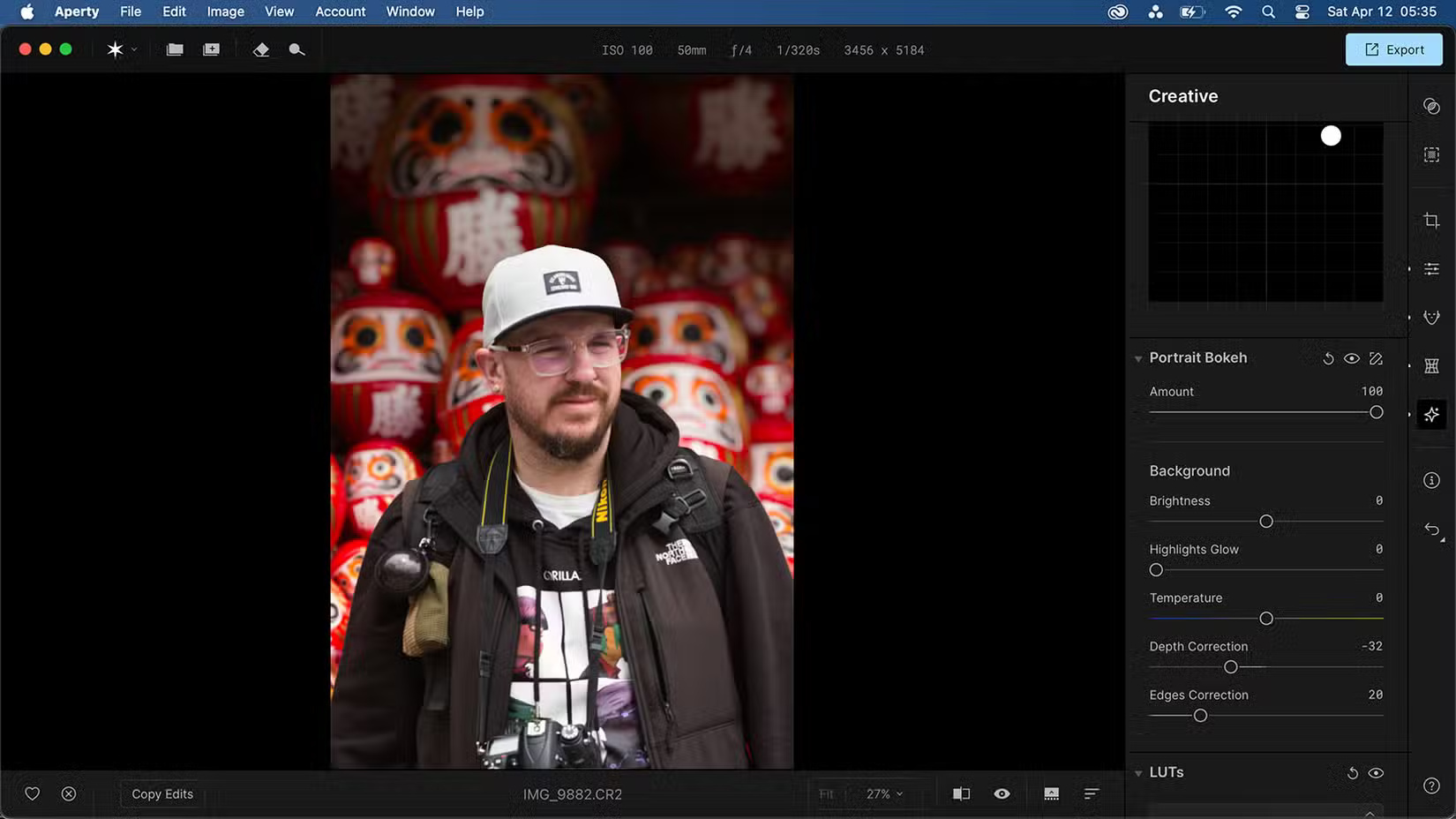Viewport: 1456px width, 819px height.
Task: Mark IMG_9882.CR2 as favorite with the heart
Action: [32, 793]
